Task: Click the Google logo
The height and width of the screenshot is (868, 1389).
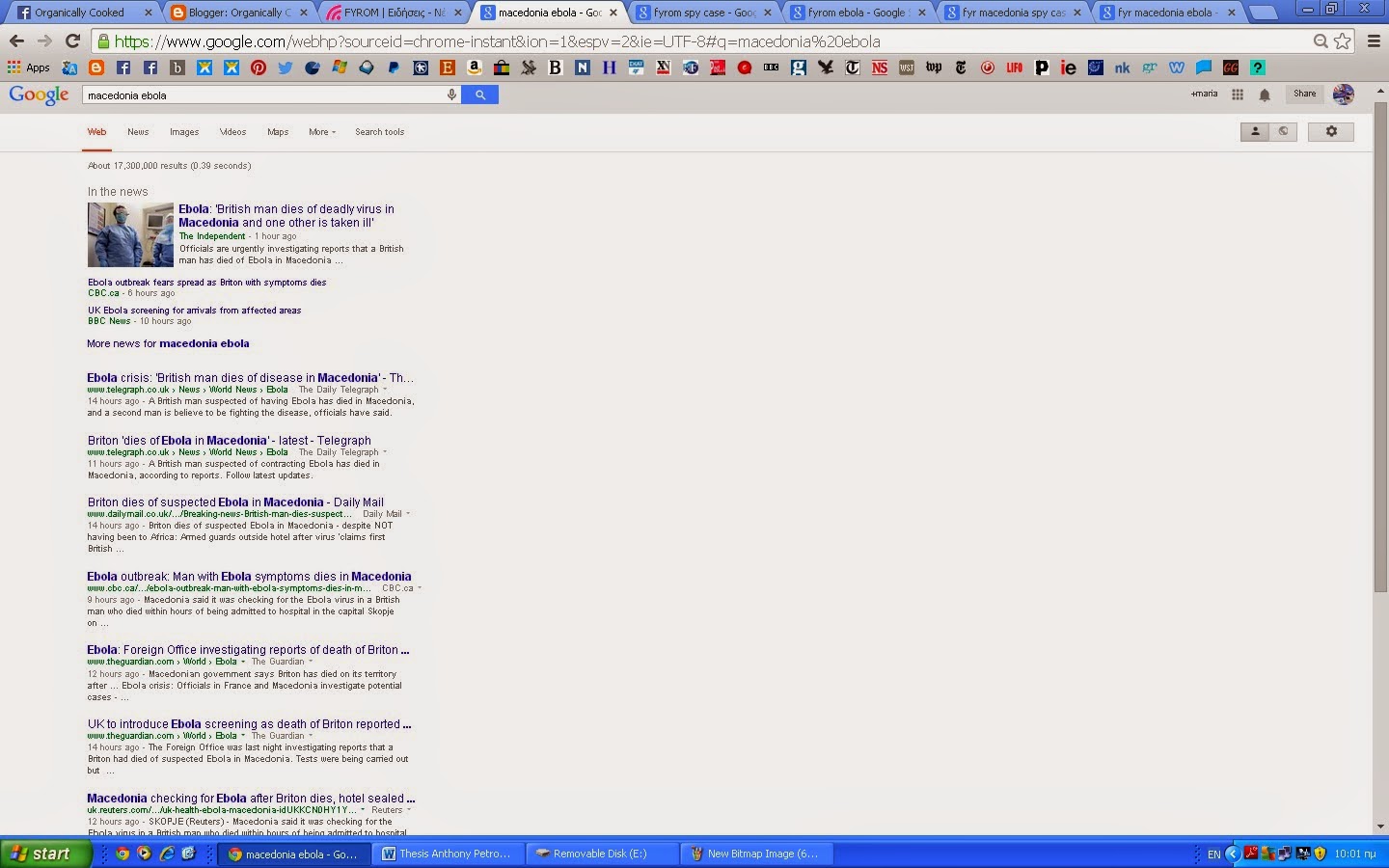Action: (x=39, y=95)
